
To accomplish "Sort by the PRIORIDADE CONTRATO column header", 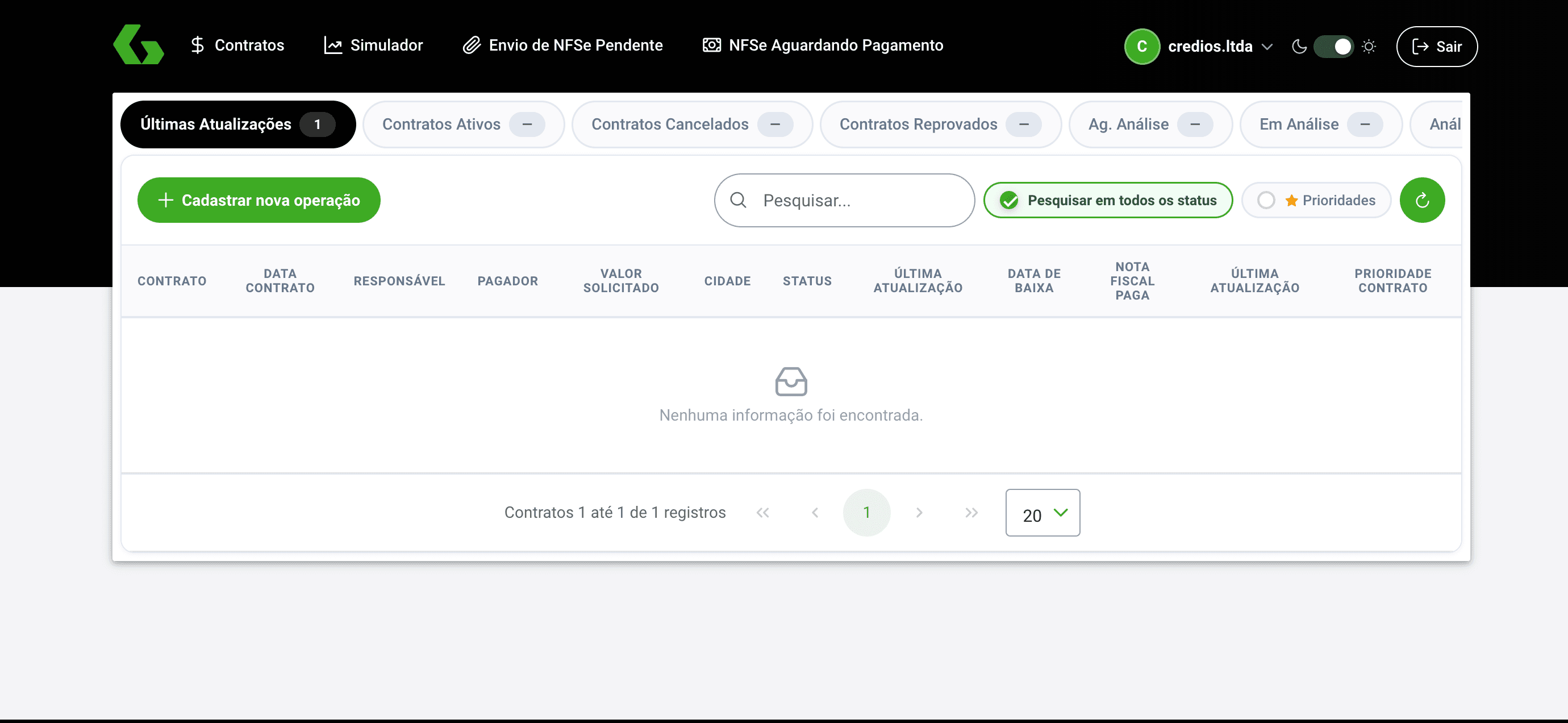I will pos(1392,281).
